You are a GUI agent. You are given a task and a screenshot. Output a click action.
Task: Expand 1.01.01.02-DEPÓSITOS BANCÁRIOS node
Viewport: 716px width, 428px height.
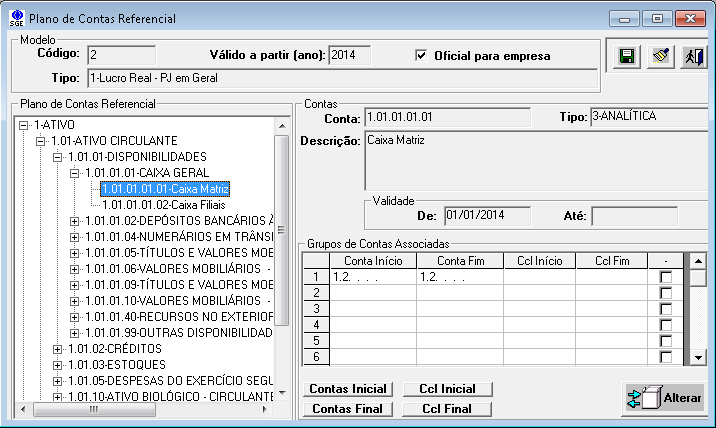(74, 221)
